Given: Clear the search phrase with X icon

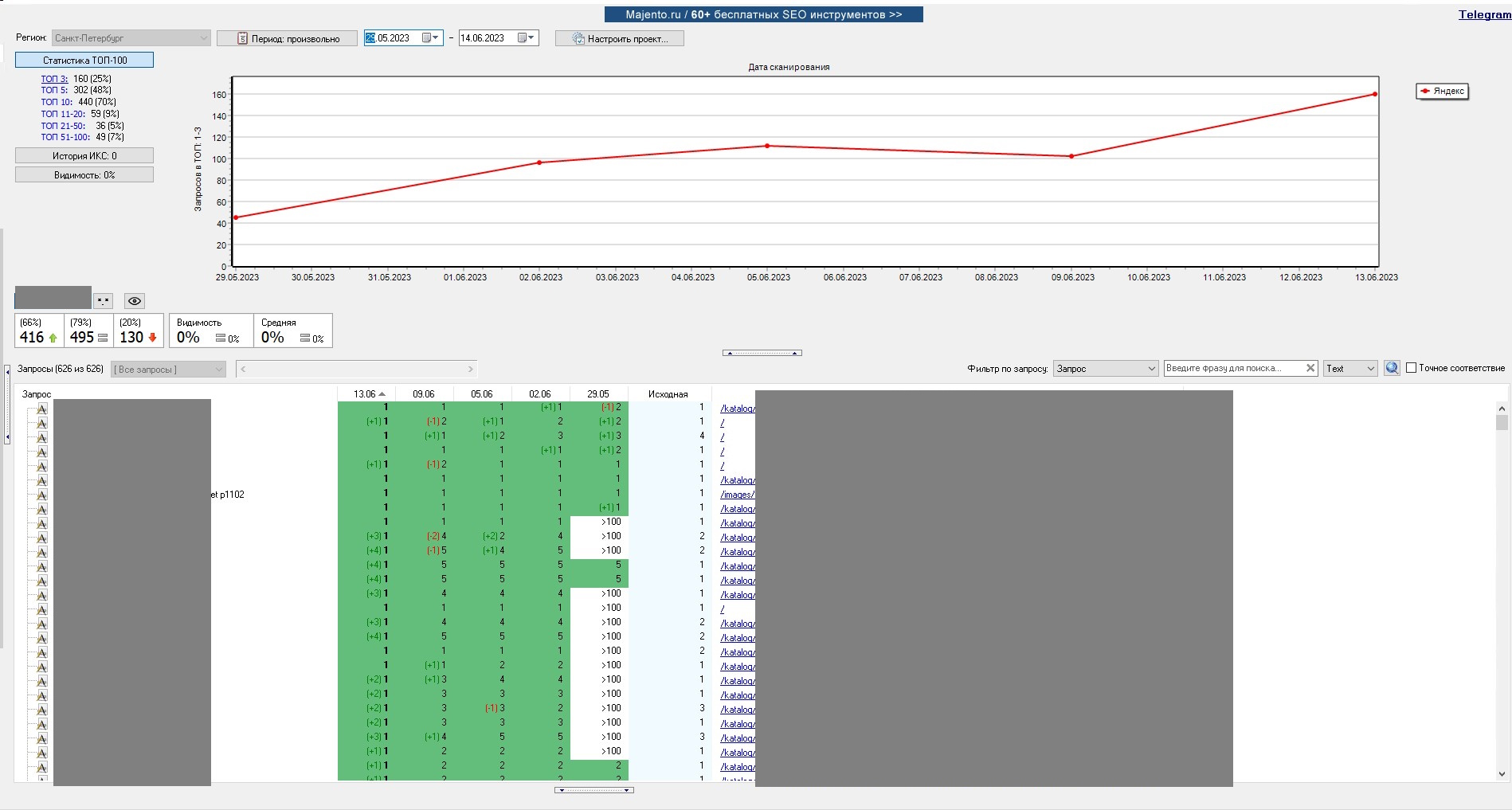Looking at the screenshot, I should click(1310, 368).
